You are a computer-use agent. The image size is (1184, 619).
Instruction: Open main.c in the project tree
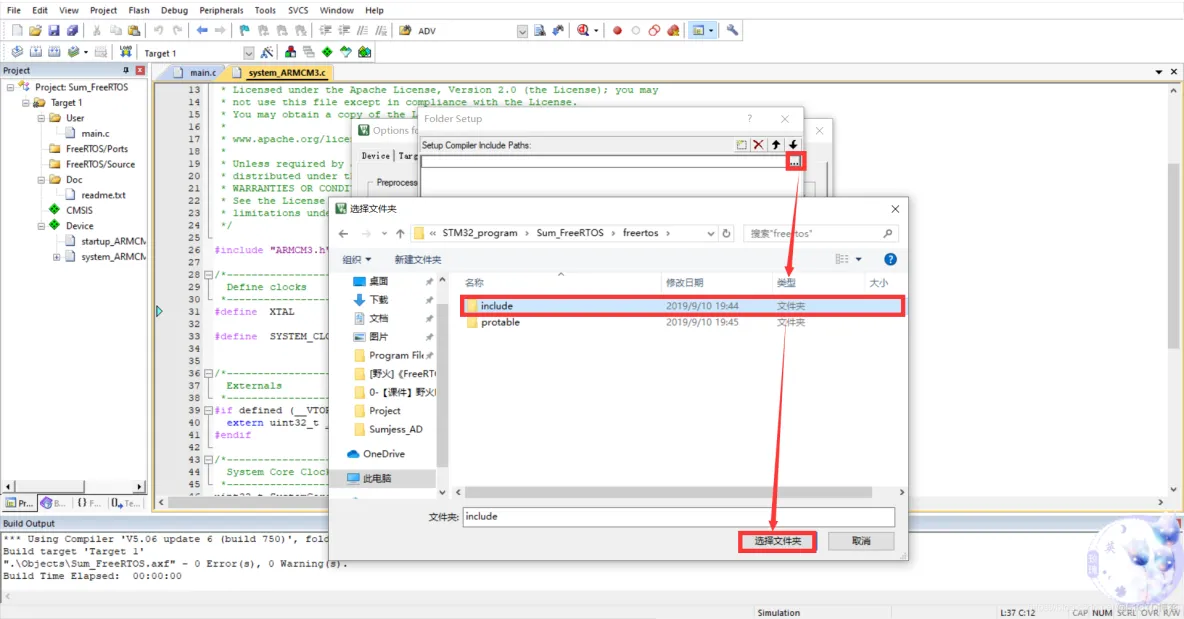pyautogui.click(x=95, y=134)
